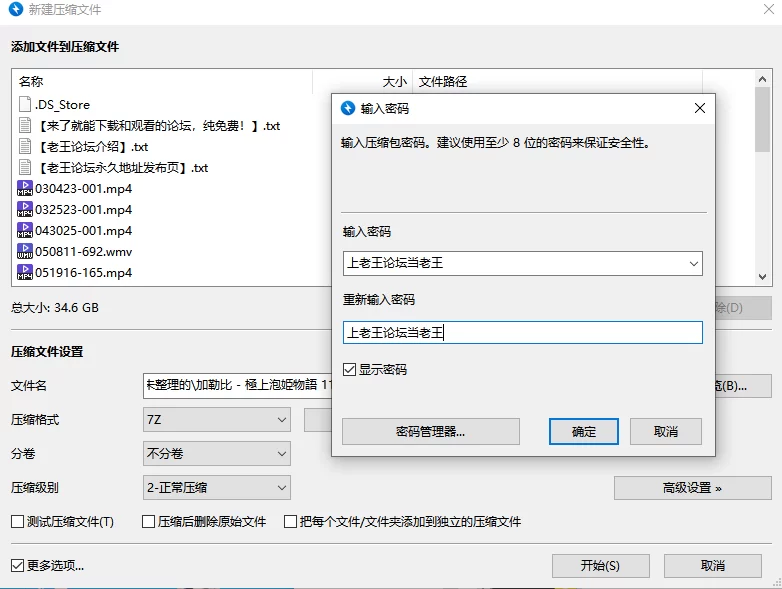
Task: Click MP4 icon of 043025-001.mp4
Action: 24,230
